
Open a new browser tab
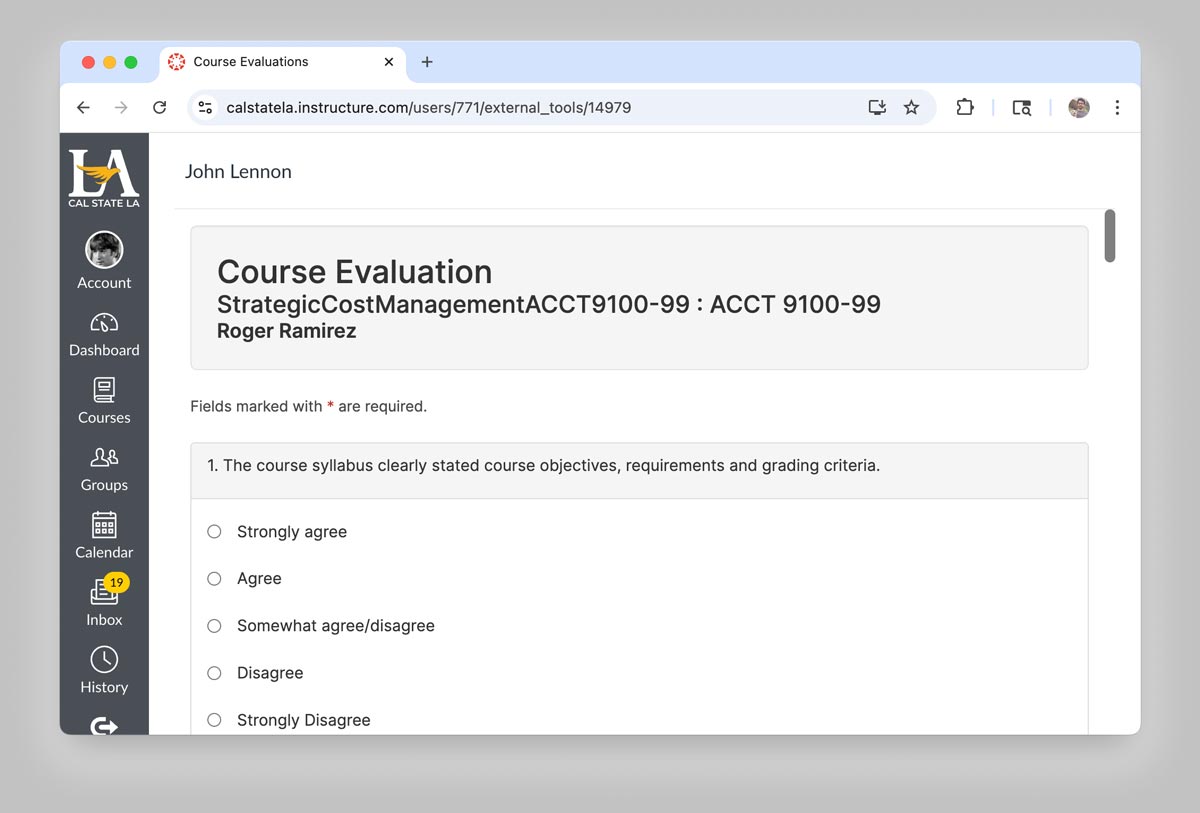click(x=427, y=61)
